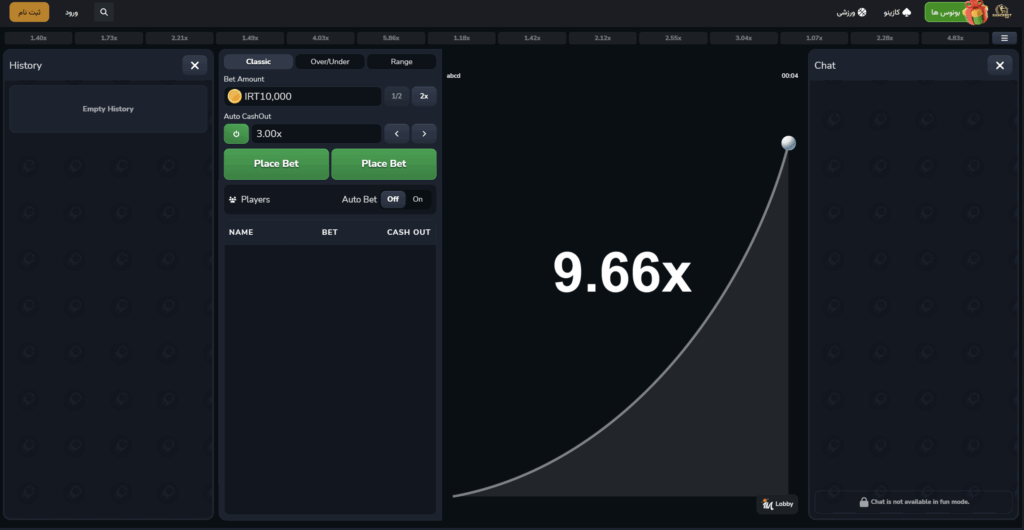1024x530 pixels.
Task: Close the History panel
Action: point(195,65)
